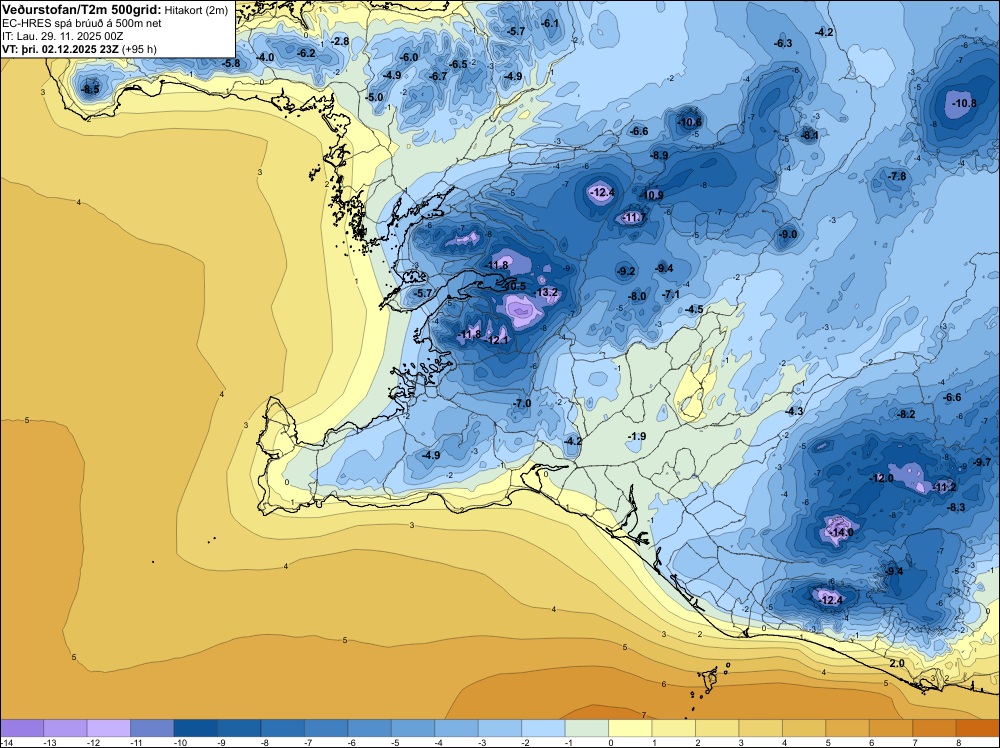Select legend swatch between -6 and -5
Viewport: 1000px width, 748px height.
click(x=369, y=728)
